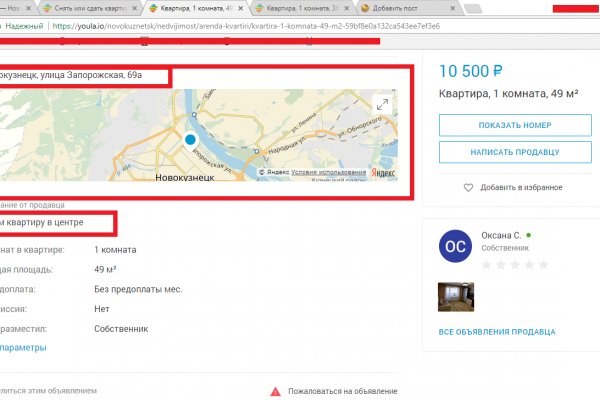
Task: Open seller avatar with initials ОС
Action: tap(455, 247)
